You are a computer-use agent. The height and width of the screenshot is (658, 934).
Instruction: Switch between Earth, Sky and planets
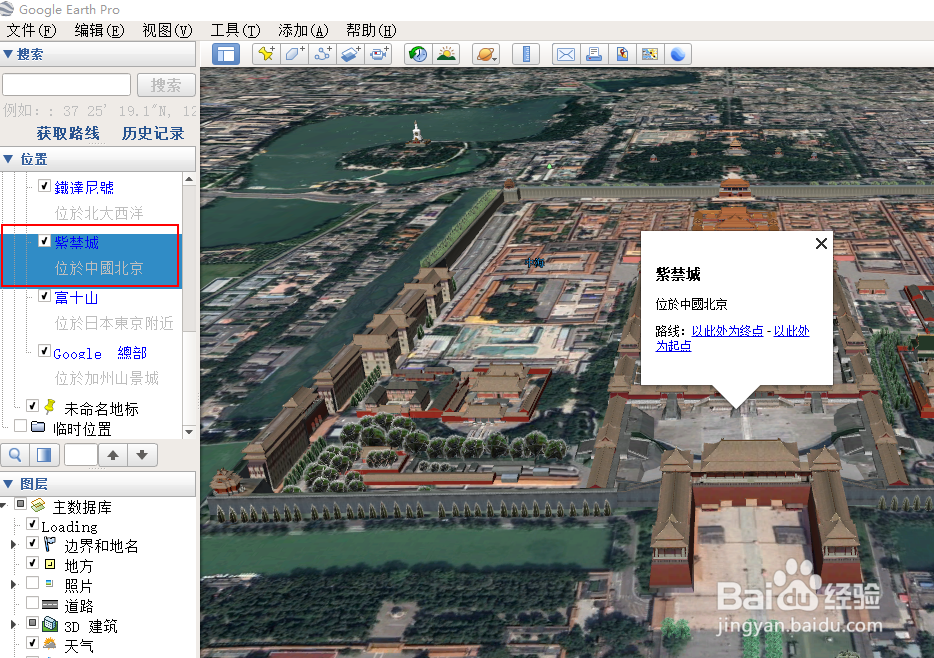tap(486, 54)
